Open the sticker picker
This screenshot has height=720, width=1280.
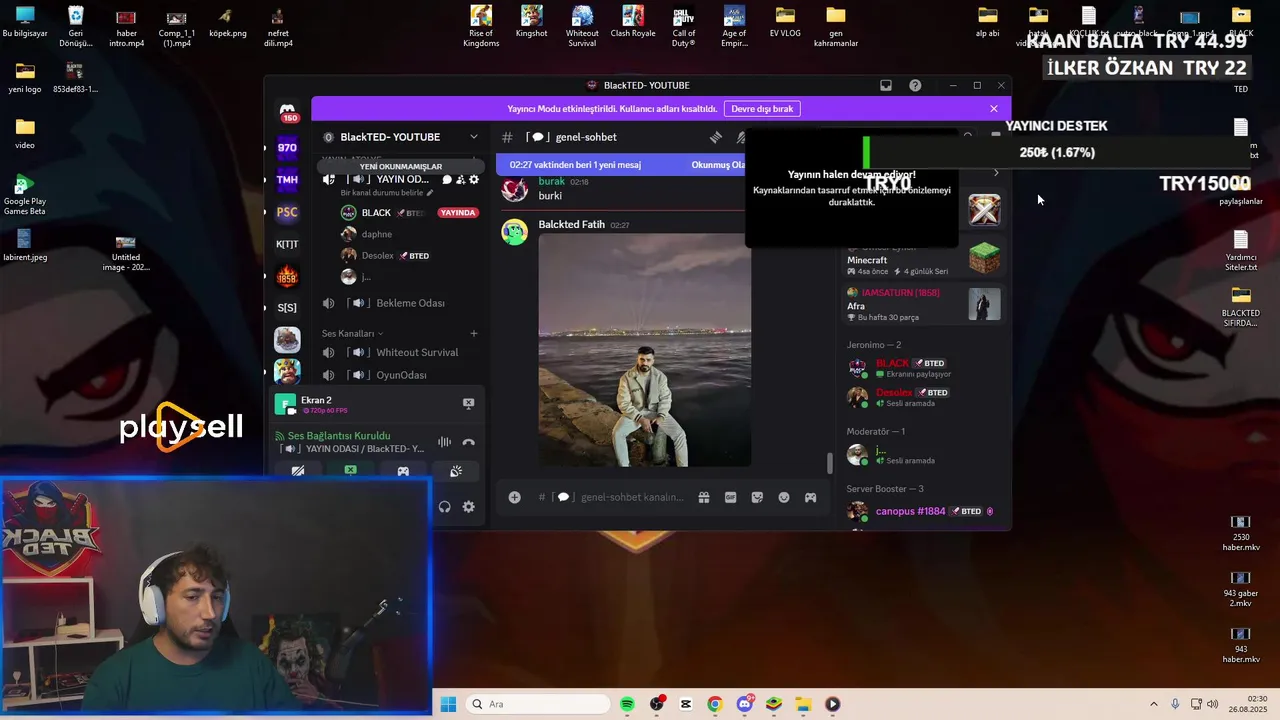click(757, 497)
